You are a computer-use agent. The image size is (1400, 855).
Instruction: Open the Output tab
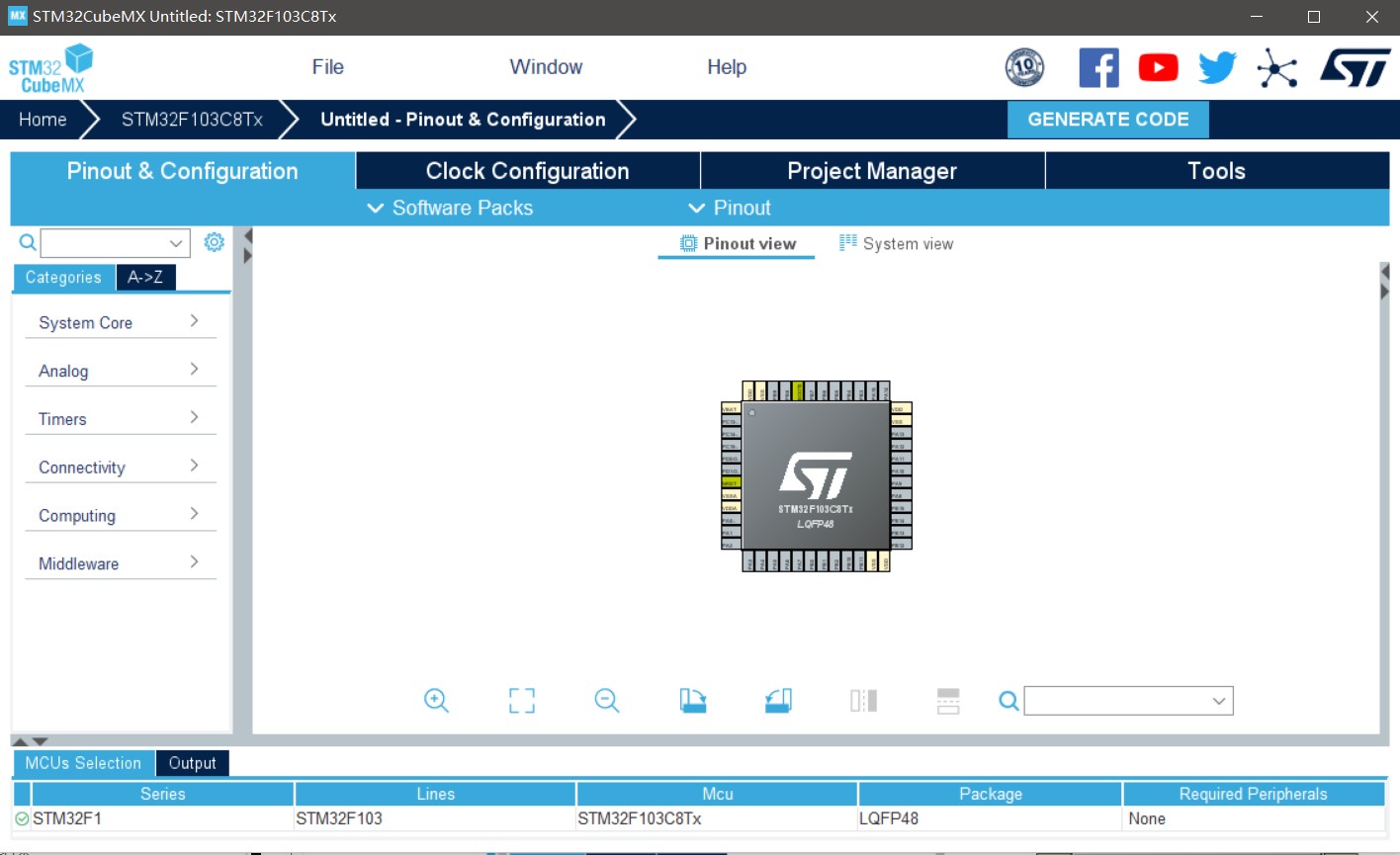click(192, 763)
